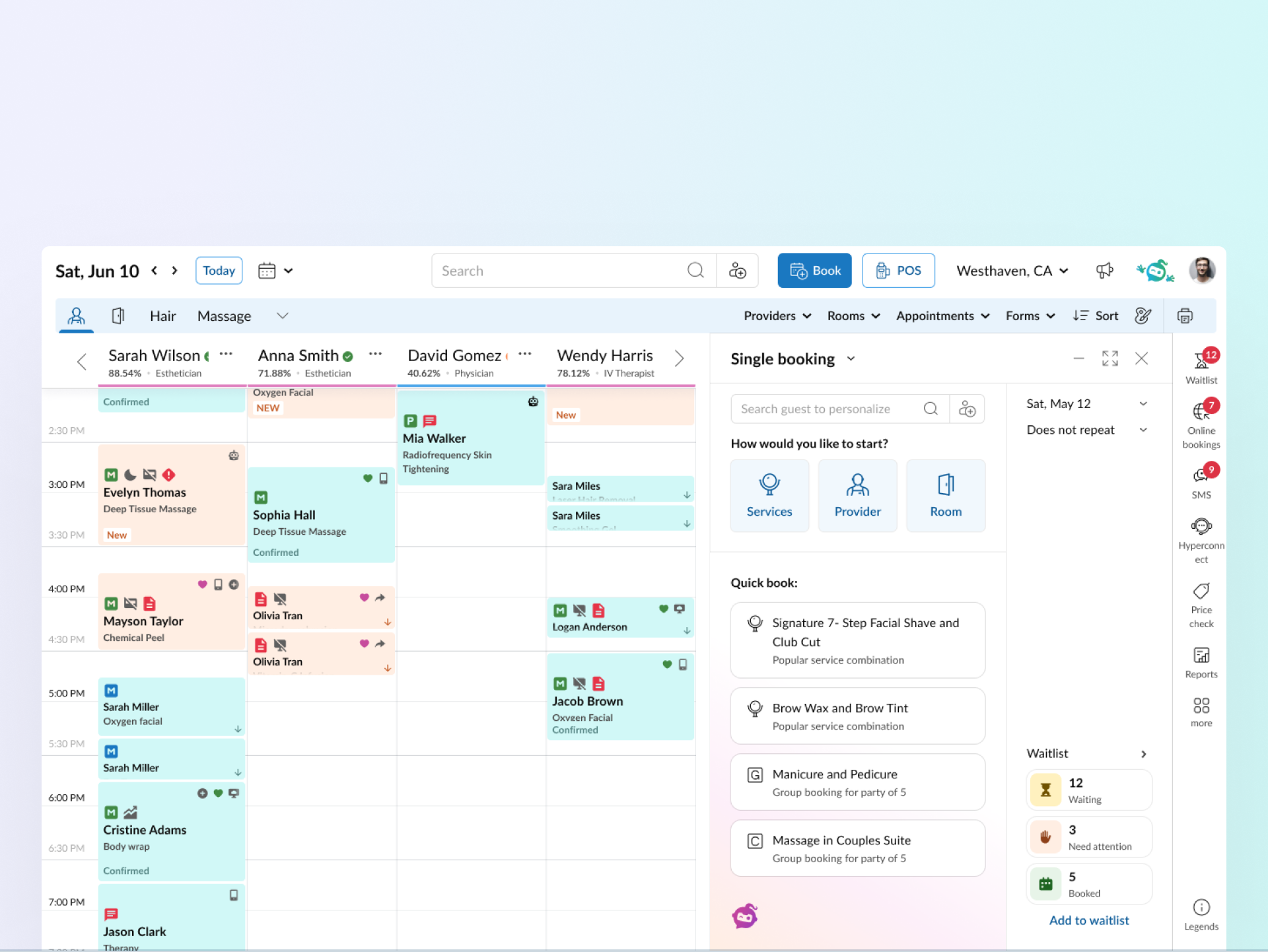Change the Sat, May 12 date dropdown

(x=1087, y=403)
